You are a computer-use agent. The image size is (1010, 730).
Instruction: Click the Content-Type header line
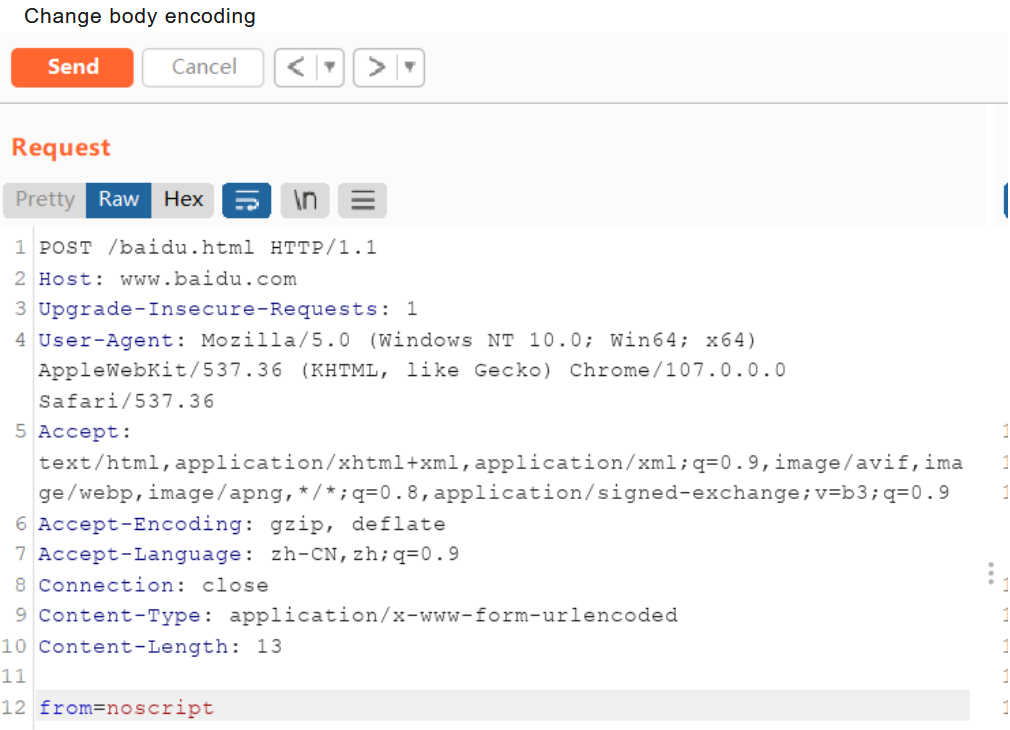pyautogui.click(x=358, y=616)
